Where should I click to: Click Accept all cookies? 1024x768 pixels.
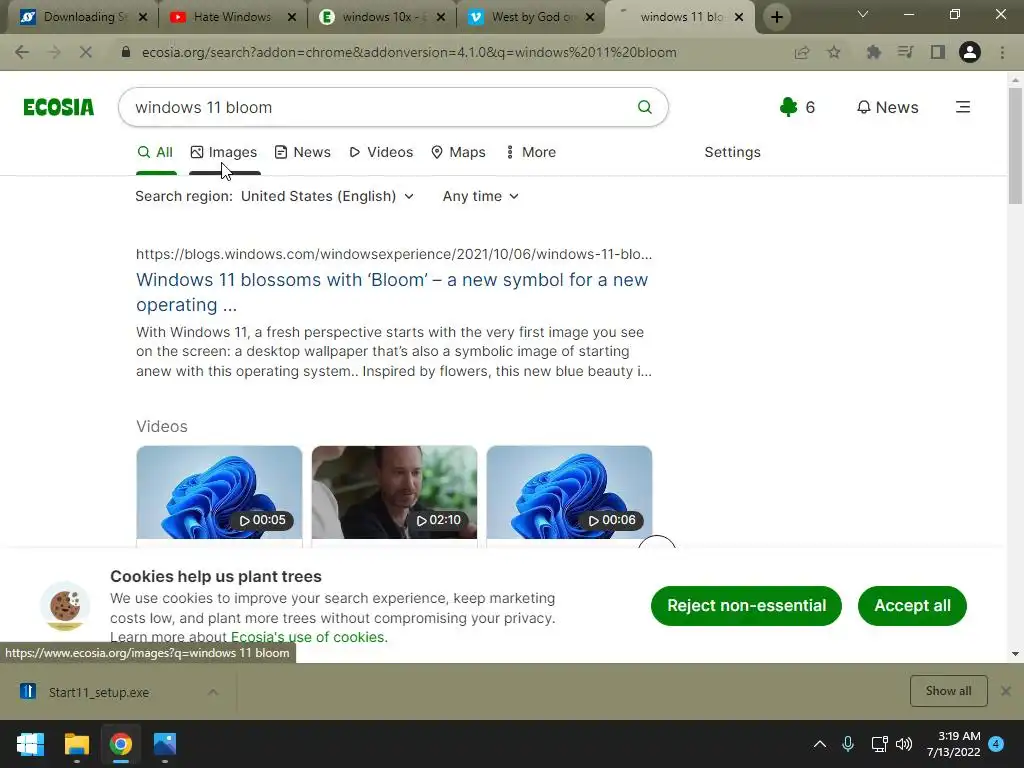(x=912, y=605)
